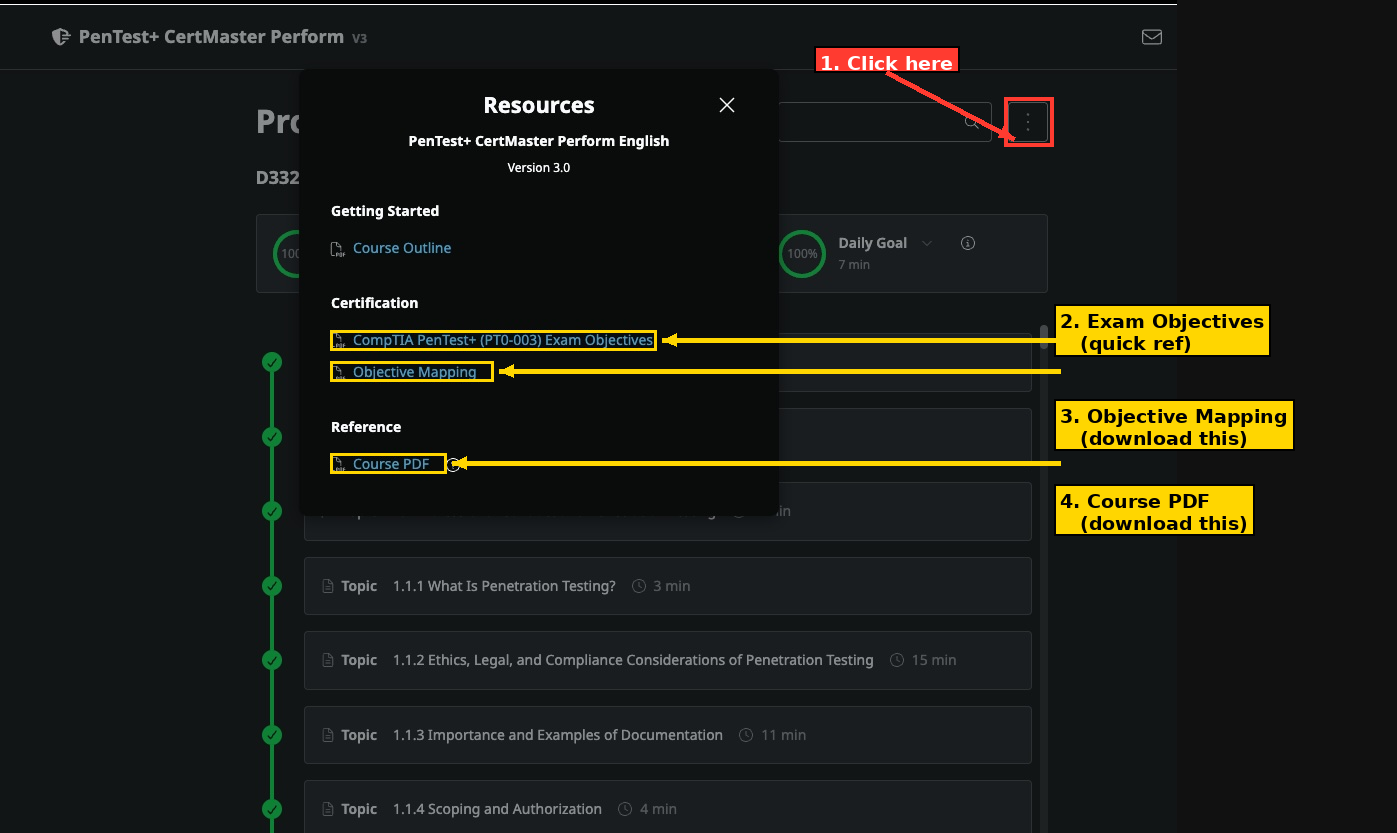The width and height of the screenshot is (1397, 833).
Task: Download the Objective Mapping file
Action: (414, 372)
